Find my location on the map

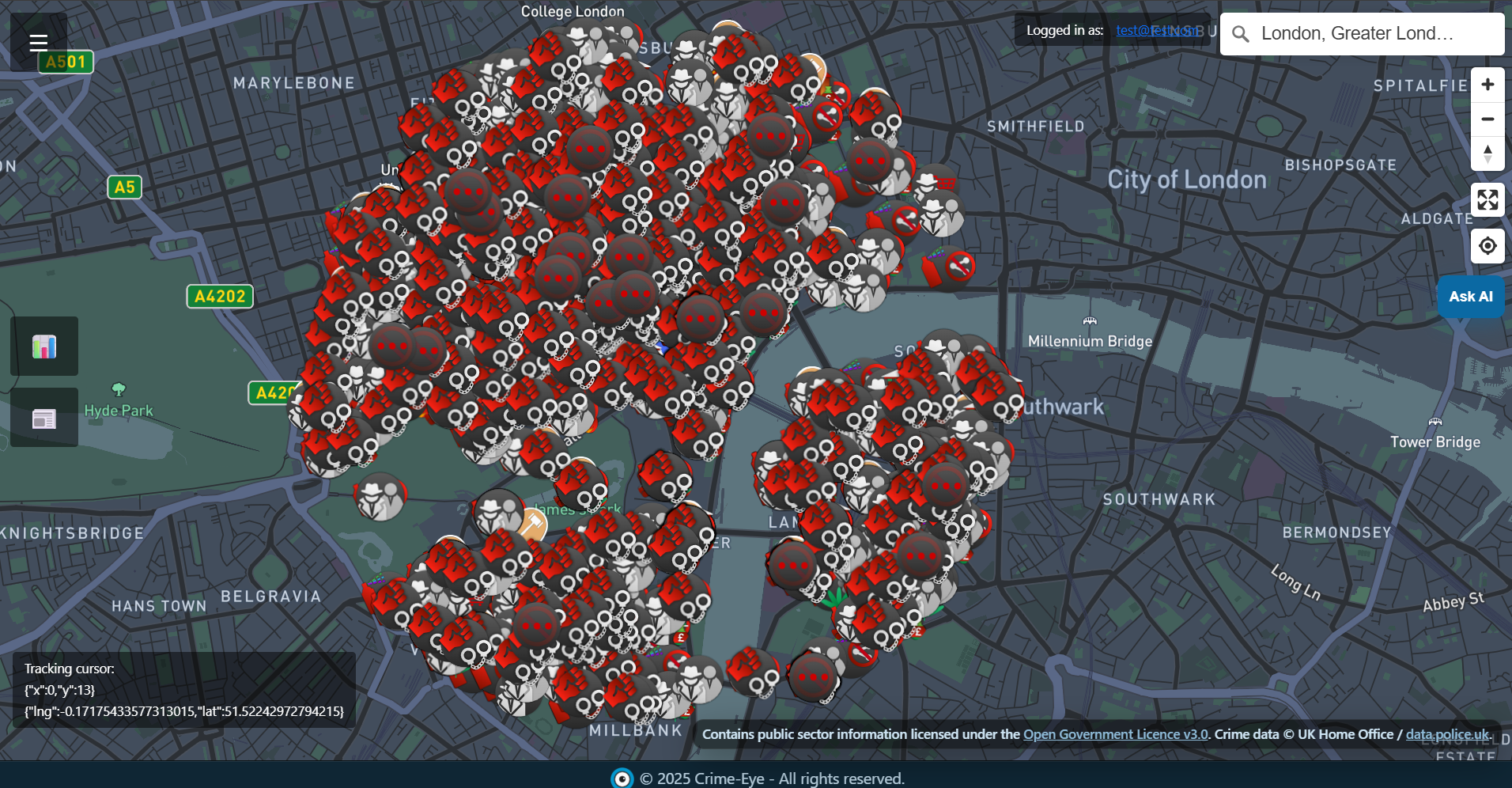1487,246
